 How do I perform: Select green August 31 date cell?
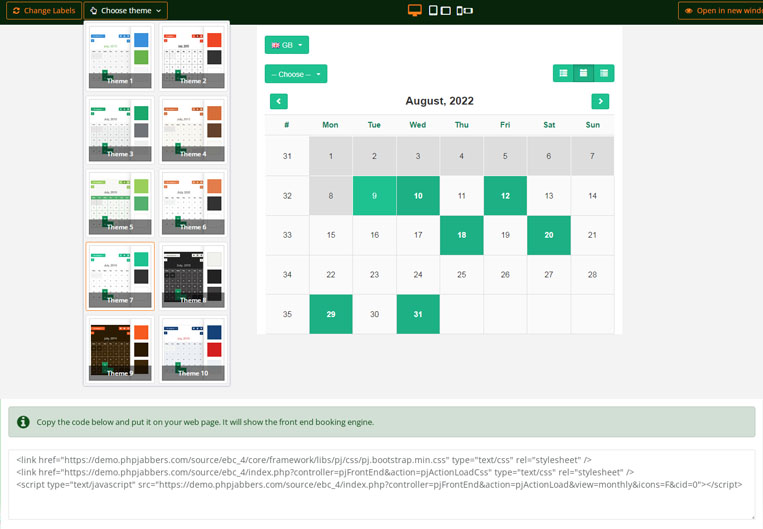[x=418, y=314]
